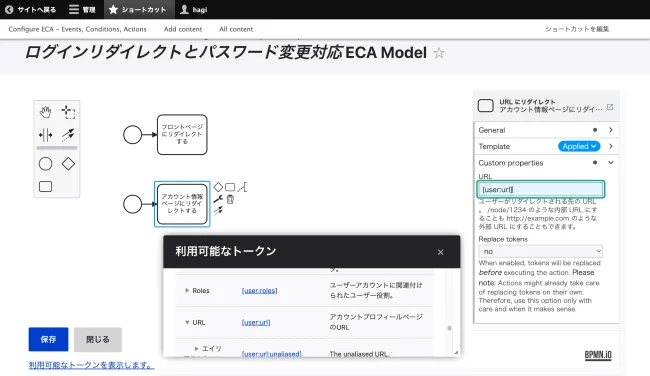Change element type with wrench icon

pyautogui.click(x=218, y=199)
